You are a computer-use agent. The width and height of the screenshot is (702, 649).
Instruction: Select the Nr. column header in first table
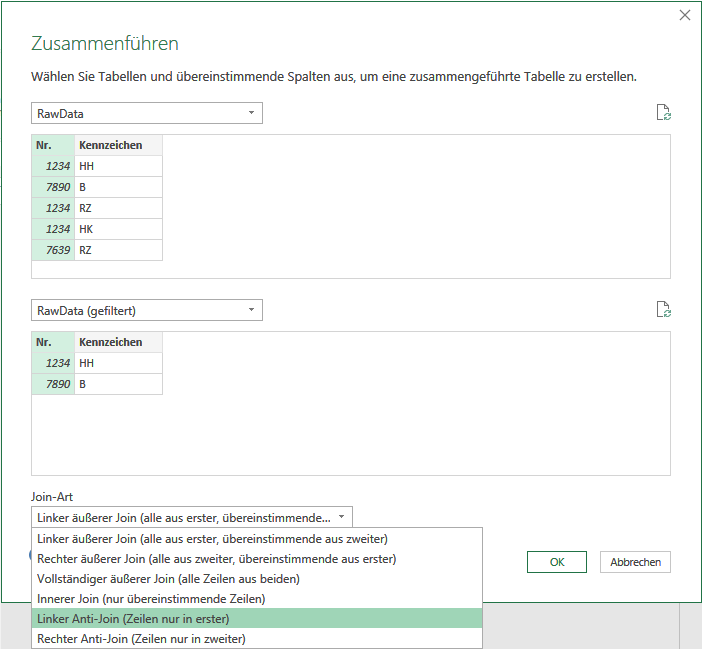coord(53,145)
